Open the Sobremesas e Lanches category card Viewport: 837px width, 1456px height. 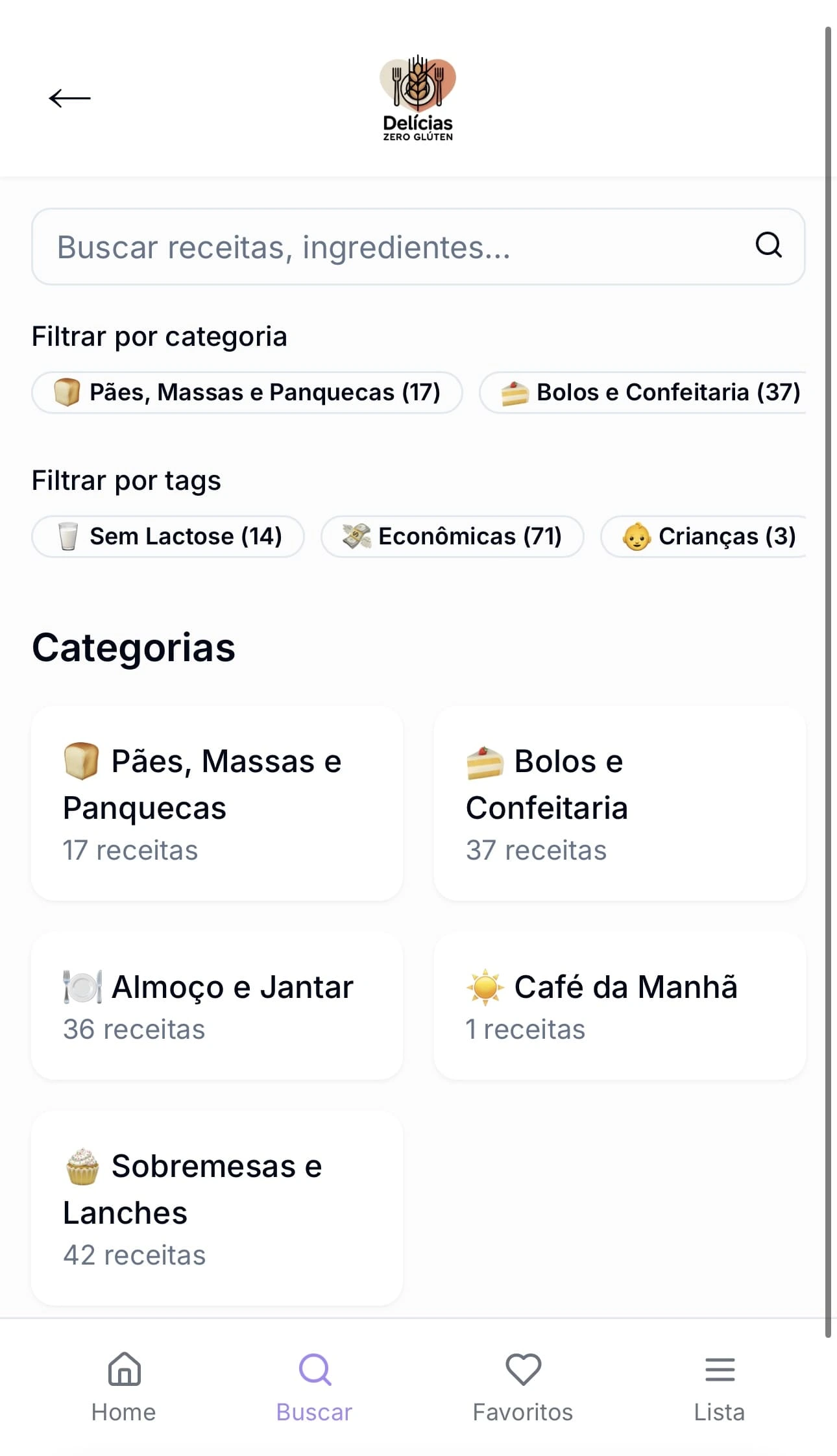click(x=217, y=1208)
